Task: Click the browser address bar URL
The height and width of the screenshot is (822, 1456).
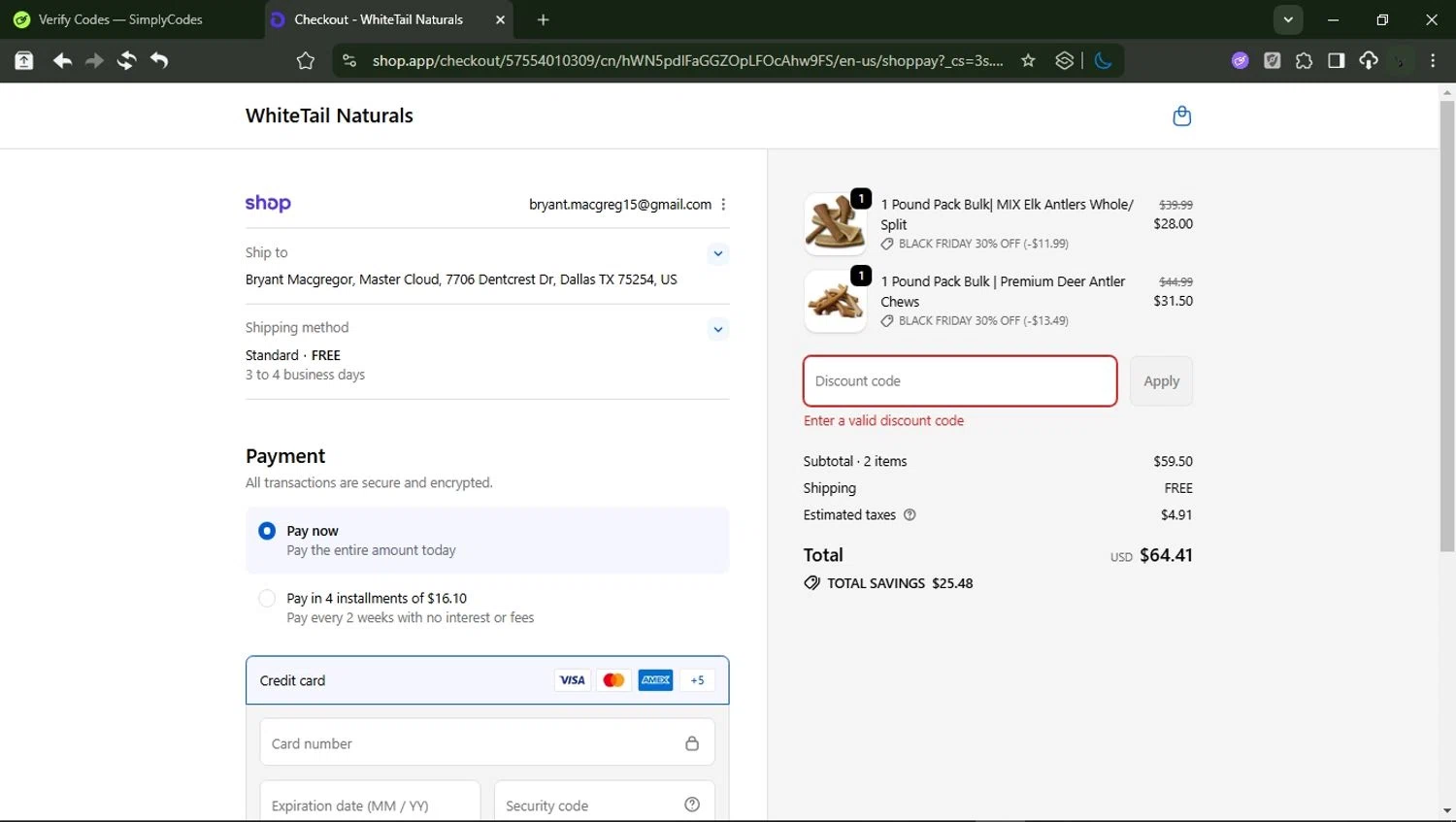Action: click(687, 60)
